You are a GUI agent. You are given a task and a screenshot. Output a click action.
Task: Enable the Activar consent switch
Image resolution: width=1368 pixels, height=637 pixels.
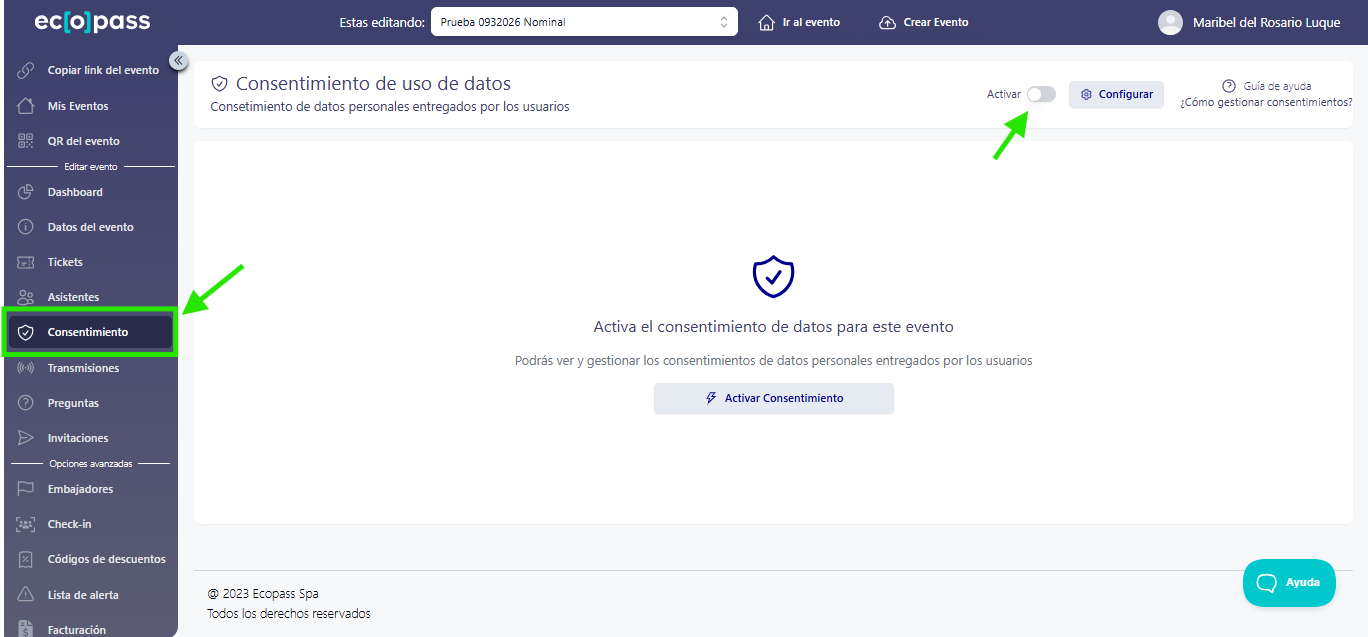click(1040, 93)
